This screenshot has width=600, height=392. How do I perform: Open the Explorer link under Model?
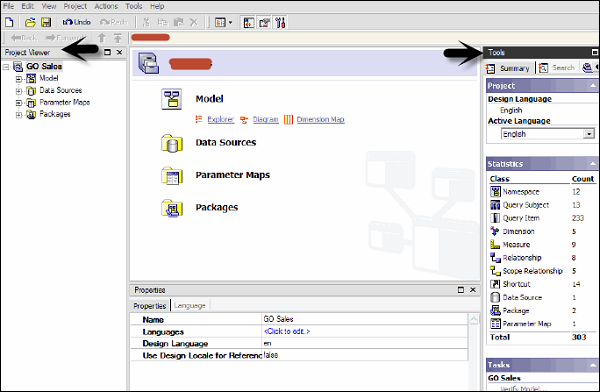[220, 119]
